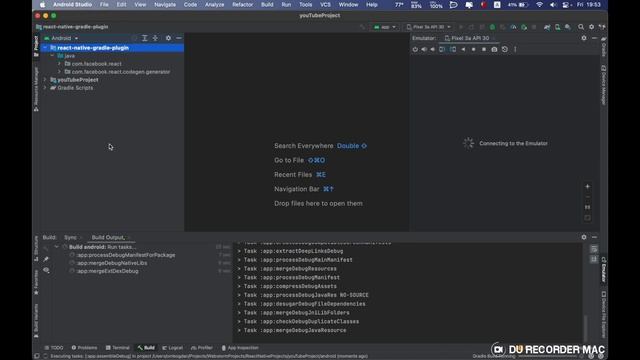The height and width of the screenshot is (360, 640).
Task: Click the emulator volume up icon
Action: [x=424, y=49]
